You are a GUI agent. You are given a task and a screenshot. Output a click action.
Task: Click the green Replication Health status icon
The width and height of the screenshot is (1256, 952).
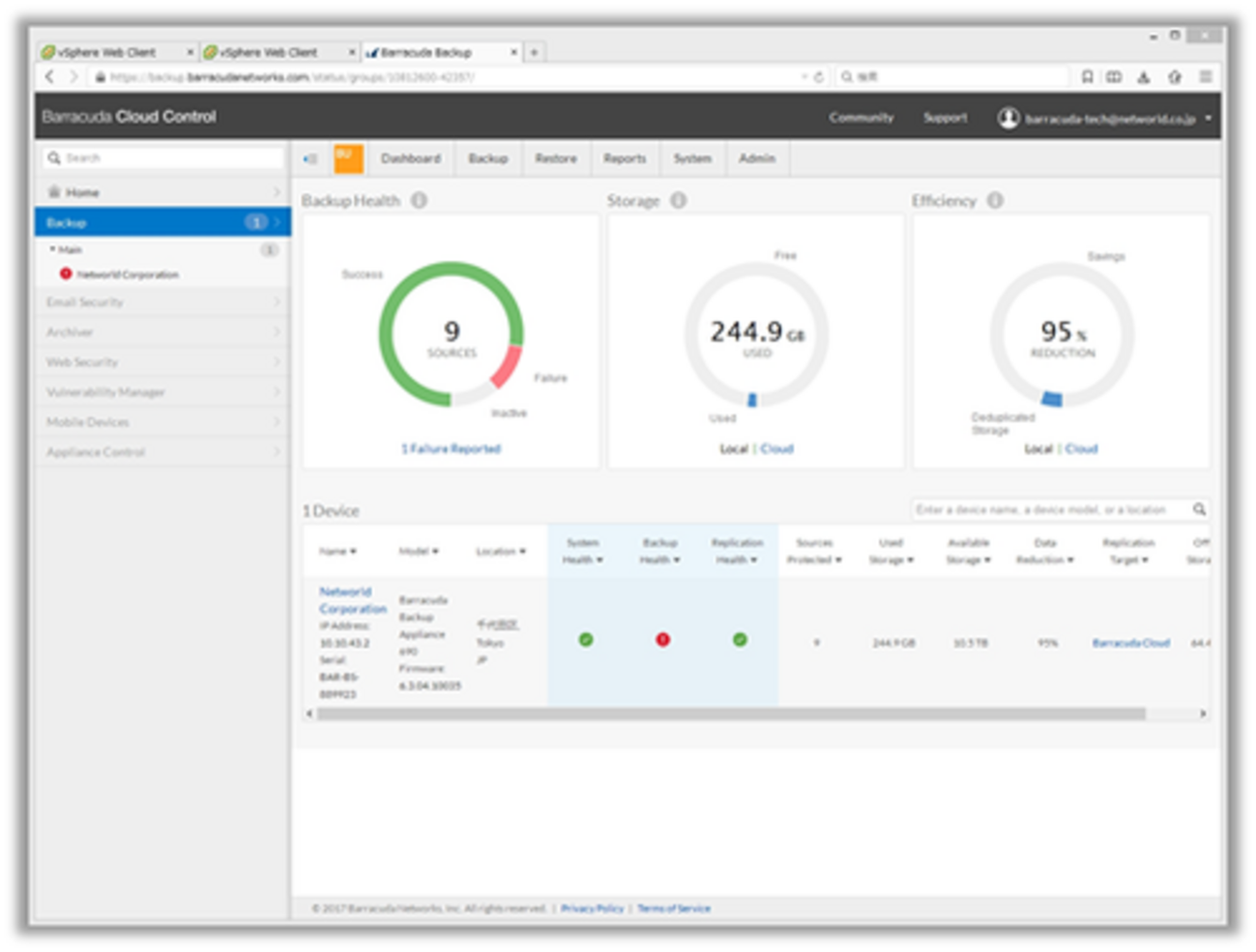pyautogui.click(x=740, y=640)
